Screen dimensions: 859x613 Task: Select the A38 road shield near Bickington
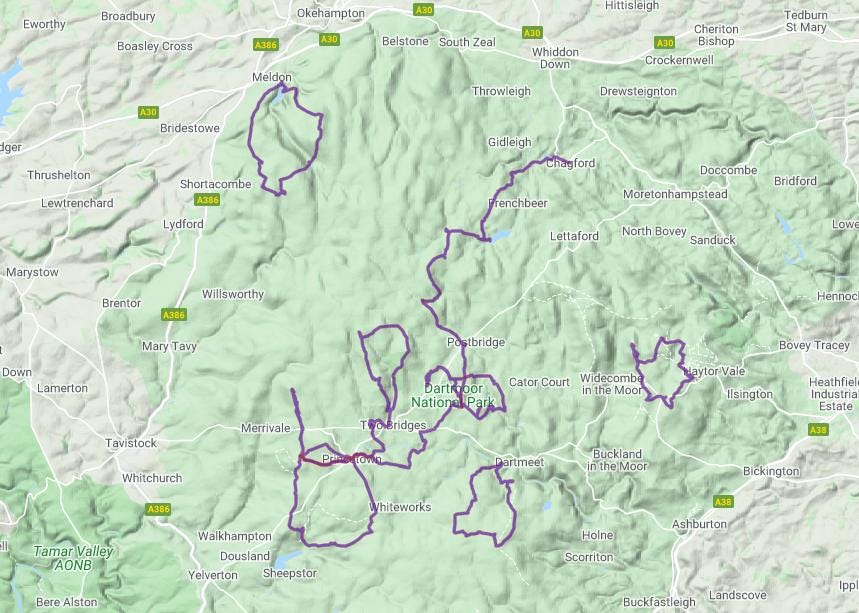pos(818,430)
